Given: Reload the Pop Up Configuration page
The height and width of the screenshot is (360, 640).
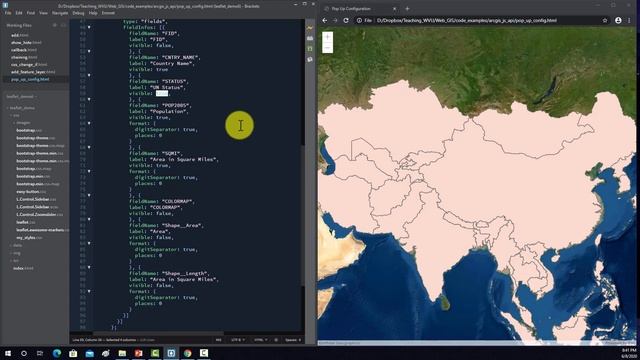Looking at the screenshot, I should click(346, 20).
